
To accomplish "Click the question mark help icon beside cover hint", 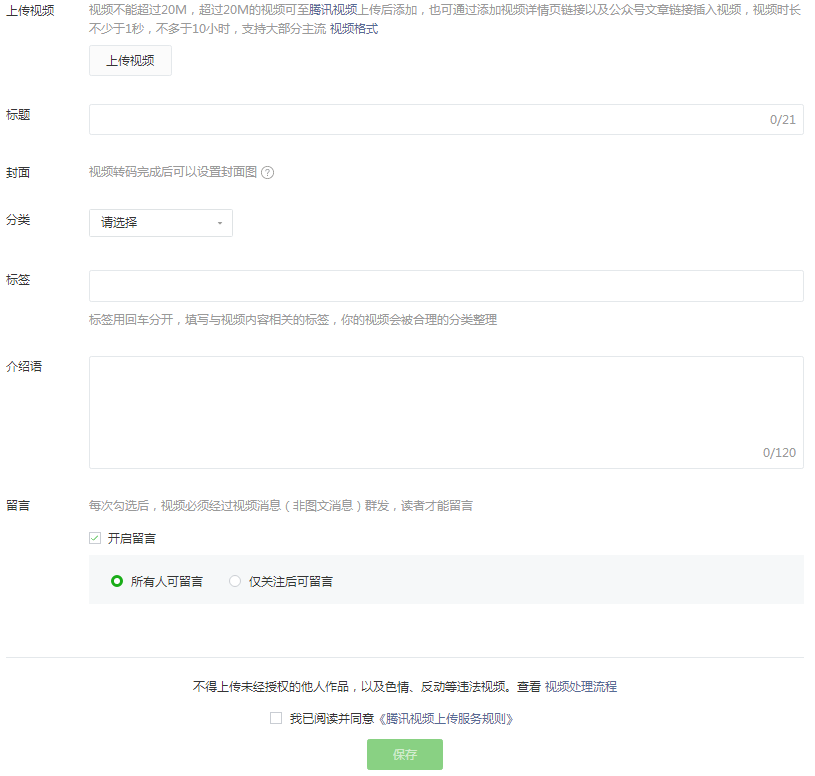I will 267,172.
